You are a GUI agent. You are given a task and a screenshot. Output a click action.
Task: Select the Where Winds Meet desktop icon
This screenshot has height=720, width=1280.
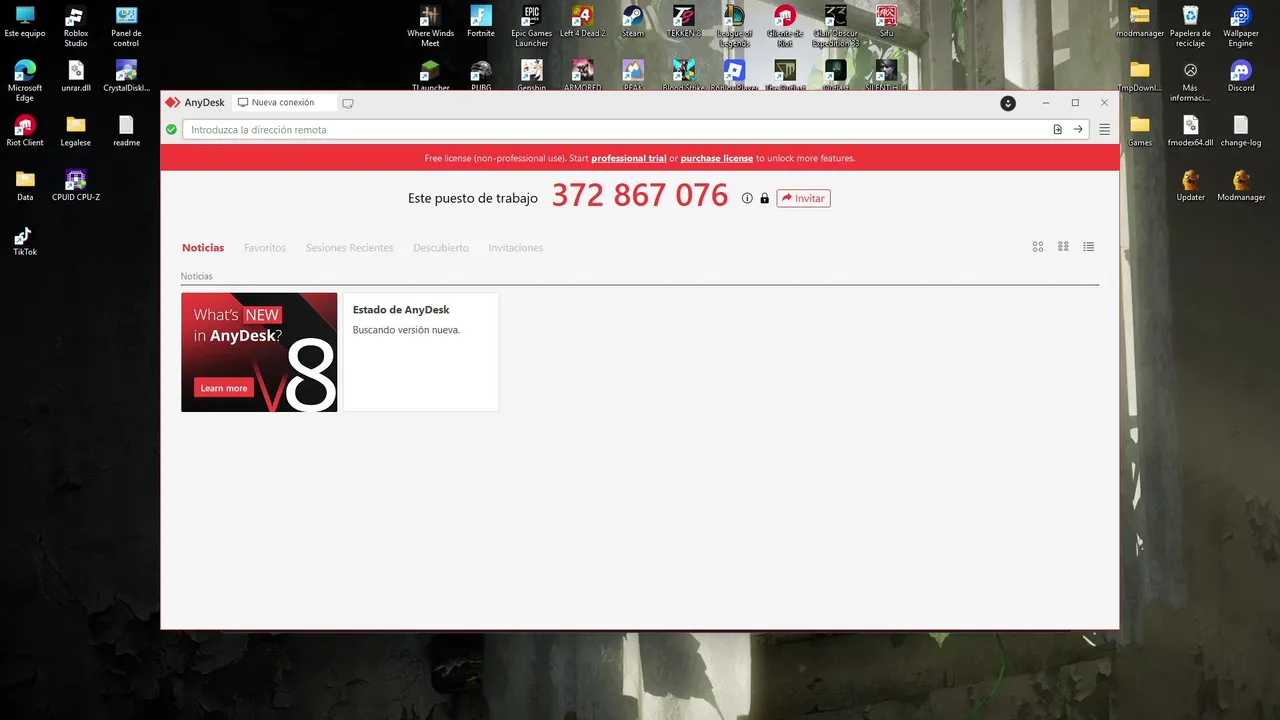[x=430, y=26]
